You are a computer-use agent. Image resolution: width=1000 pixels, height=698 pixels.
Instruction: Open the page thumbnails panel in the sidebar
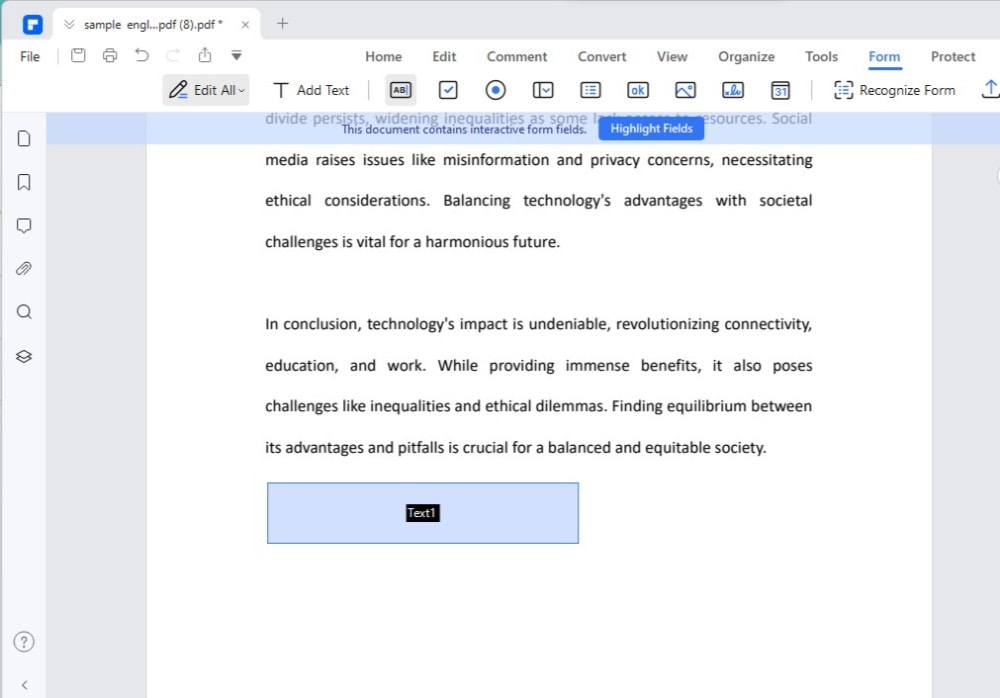24,138
